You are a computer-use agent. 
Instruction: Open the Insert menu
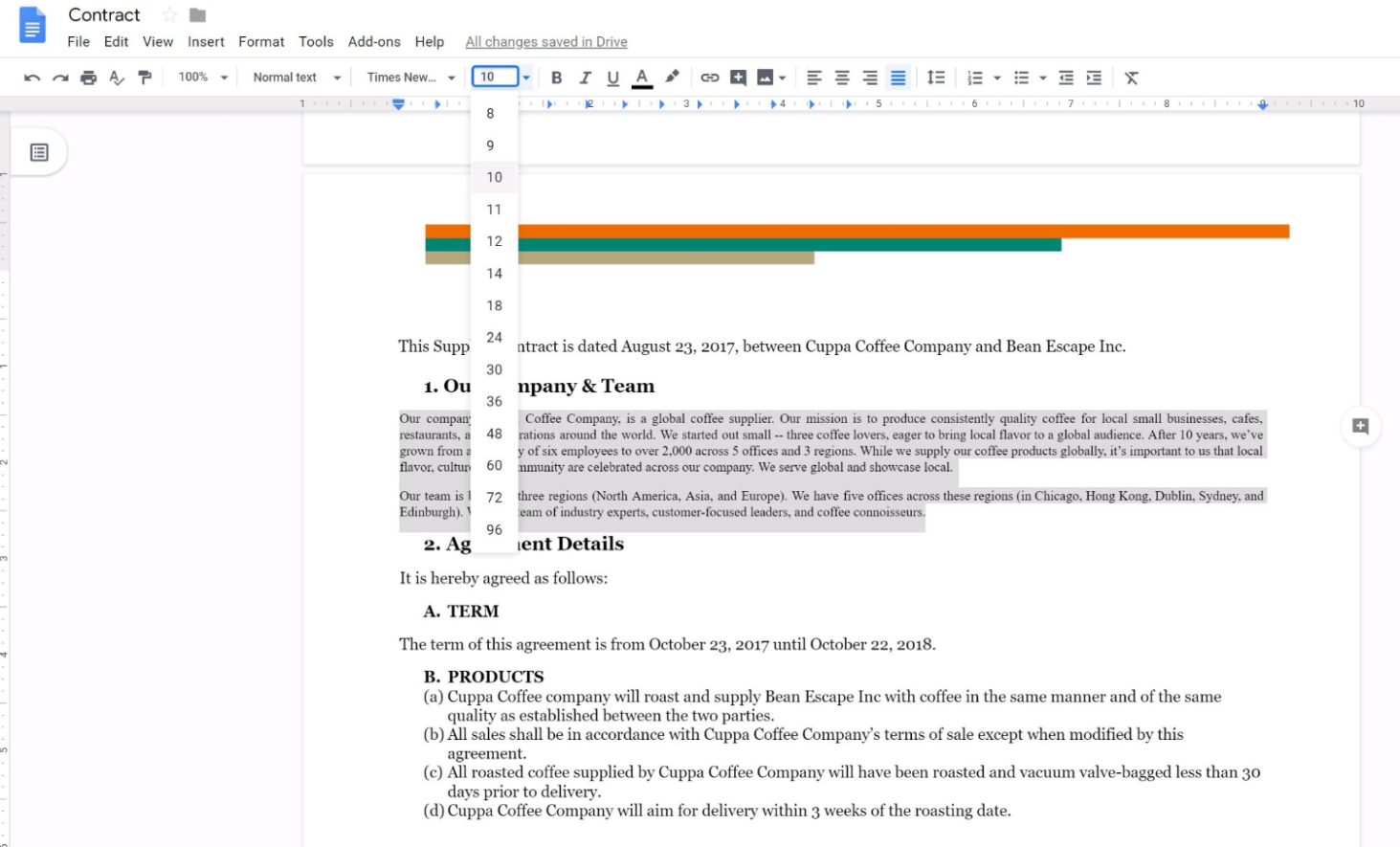(x=206, y=42)
